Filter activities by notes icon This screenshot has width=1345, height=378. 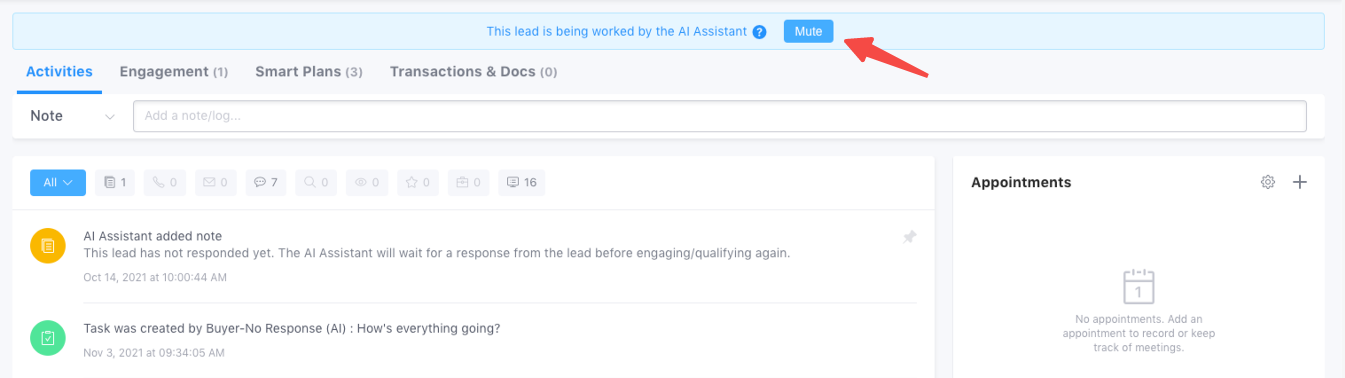pyautogui.click(x=115, y=183)
